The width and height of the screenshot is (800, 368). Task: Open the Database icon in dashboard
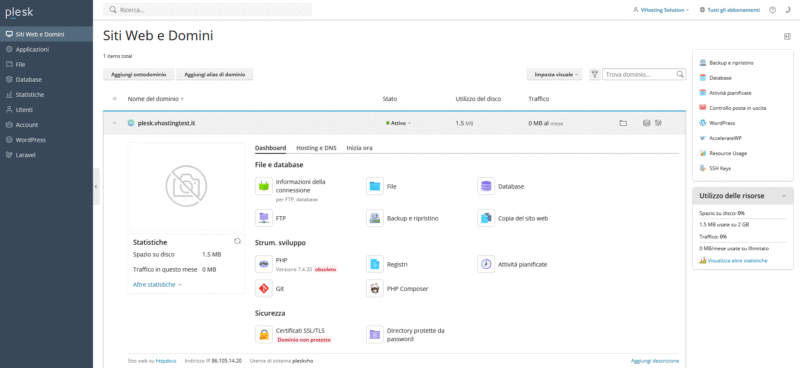click(486, 186)
